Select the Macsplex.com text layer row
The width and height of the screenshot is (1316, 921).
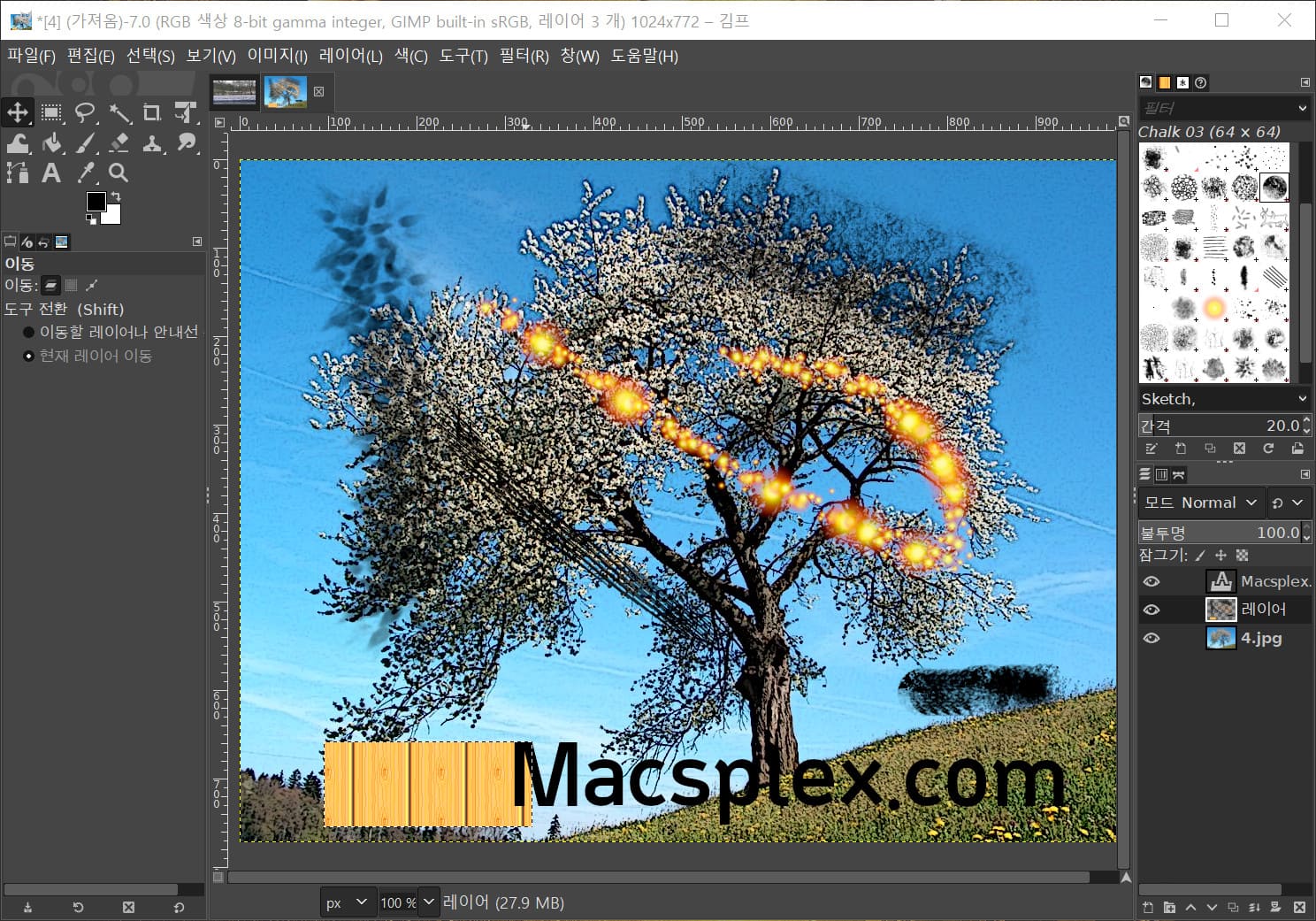pyautogui.click(x=1224, y=581)
